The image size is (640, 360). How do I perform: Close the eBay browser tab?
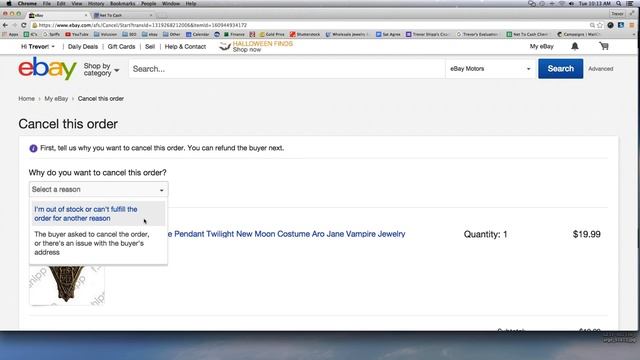click(86, 15)
